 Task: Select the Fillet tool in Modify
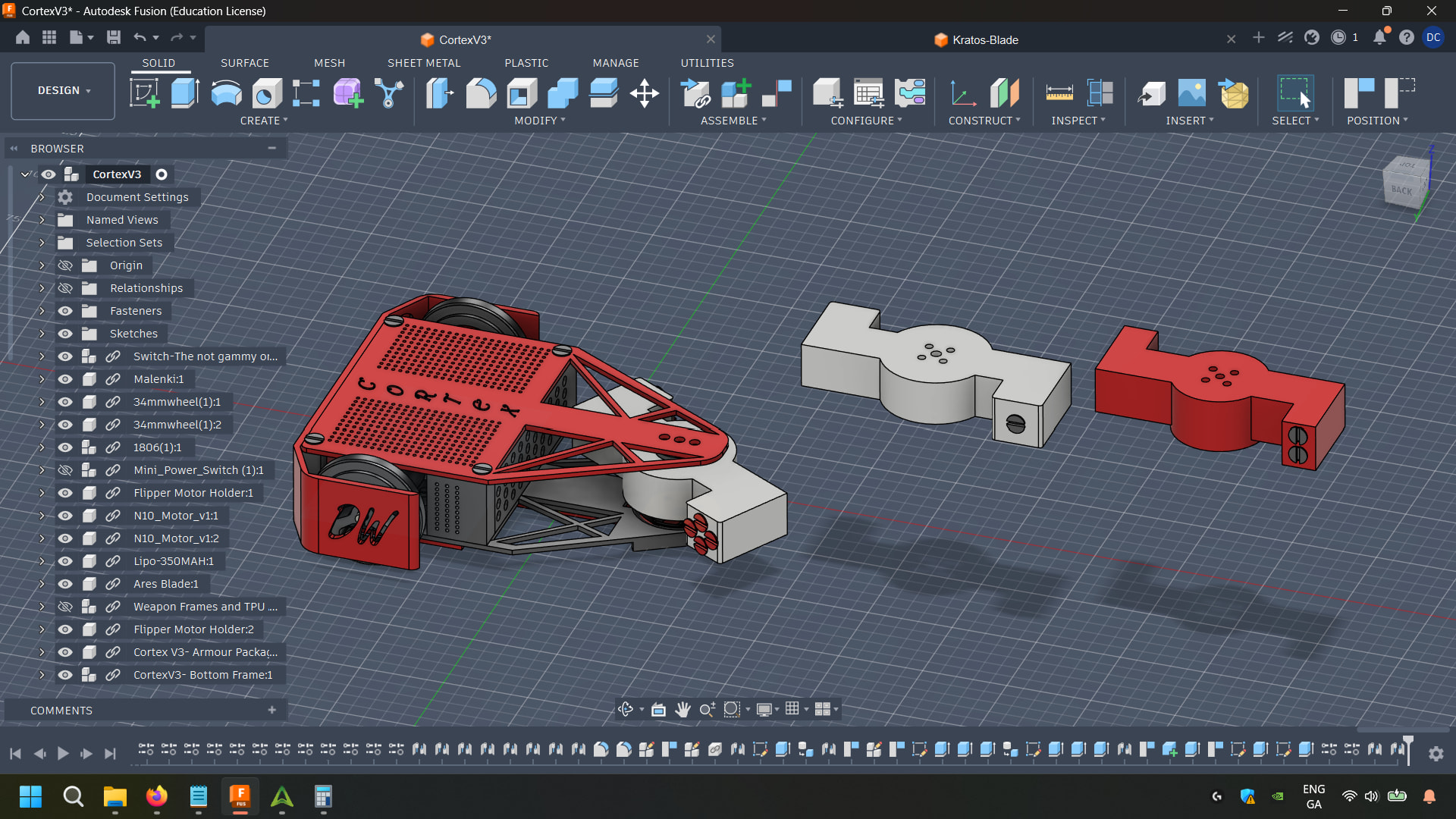tap(481, 94)
